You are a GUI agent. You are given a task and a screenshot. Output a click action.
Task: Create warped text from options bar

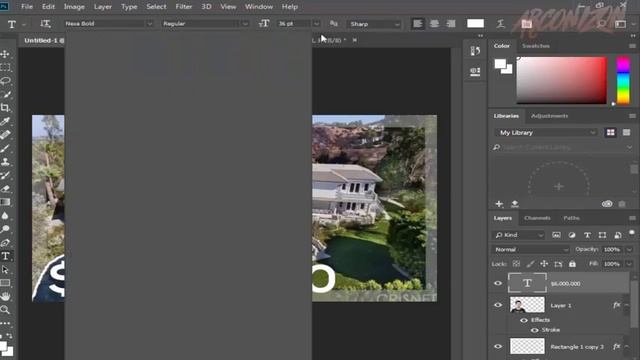[x=500, y=24]
